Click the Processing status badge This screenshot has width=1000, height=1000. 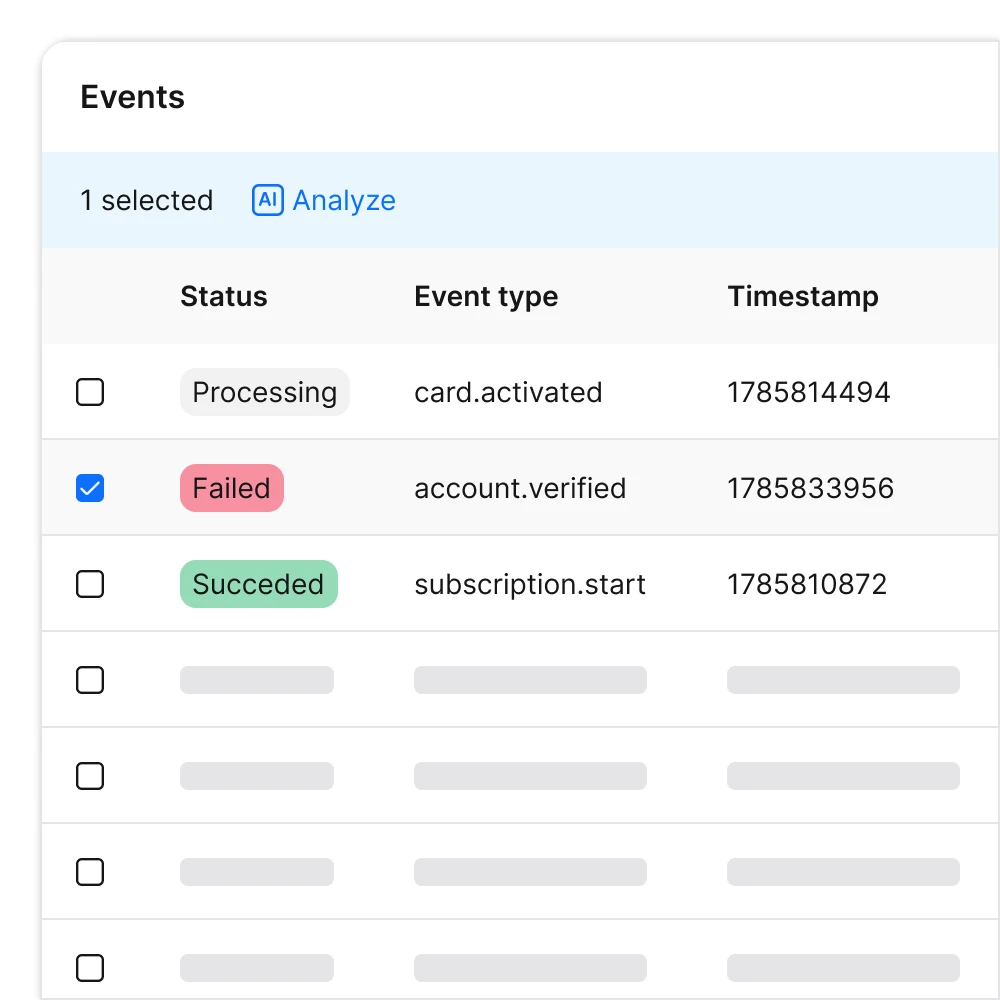(265, 392)
